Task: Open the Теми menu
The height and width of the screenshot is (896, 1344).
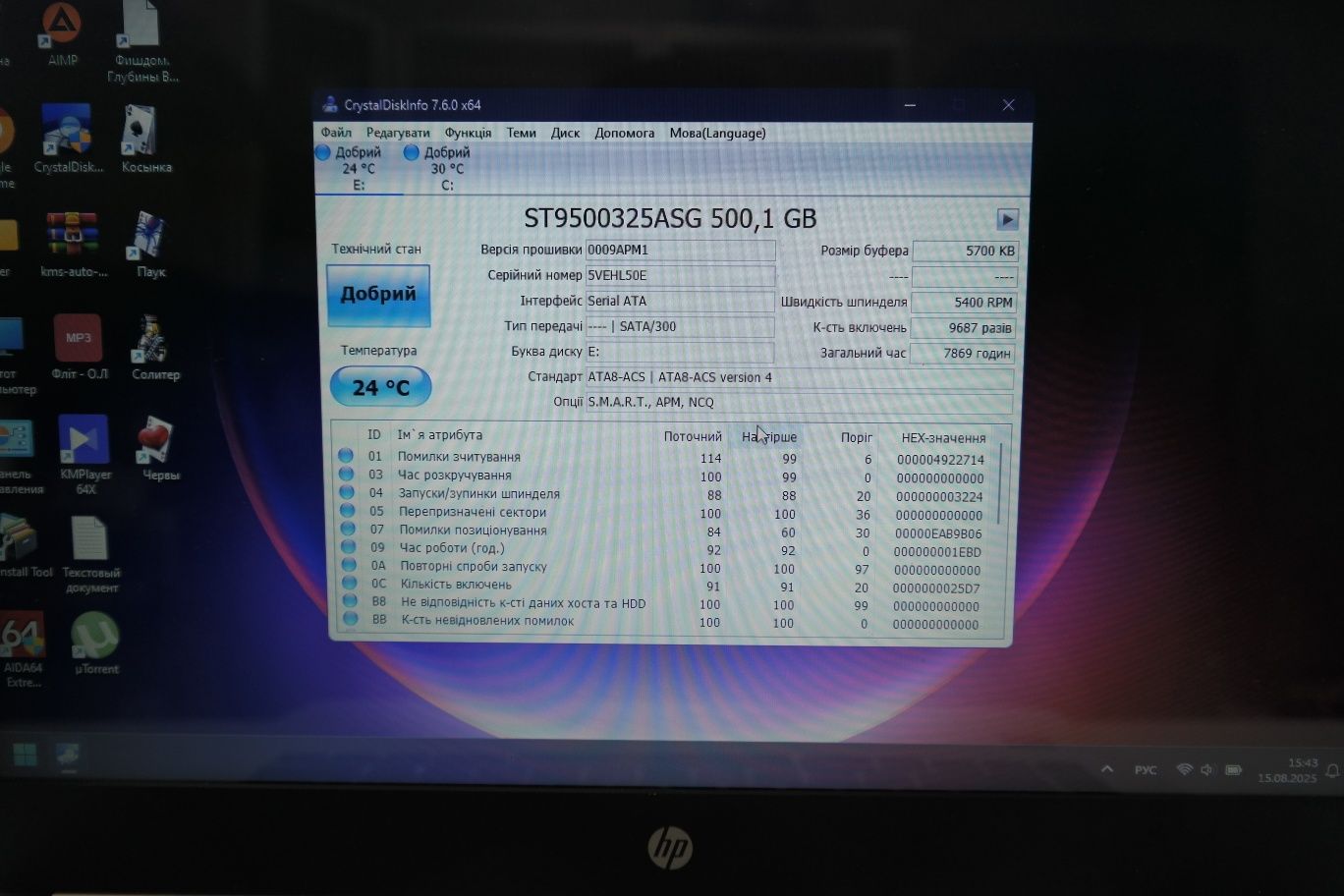Action: (521, 133)
